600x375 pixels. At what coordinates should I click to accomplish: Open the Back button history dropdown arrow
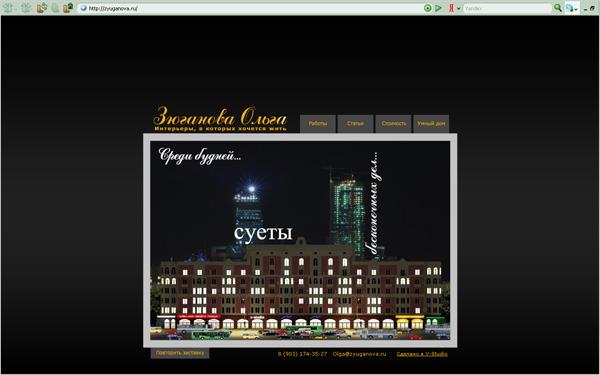(16, 10)
